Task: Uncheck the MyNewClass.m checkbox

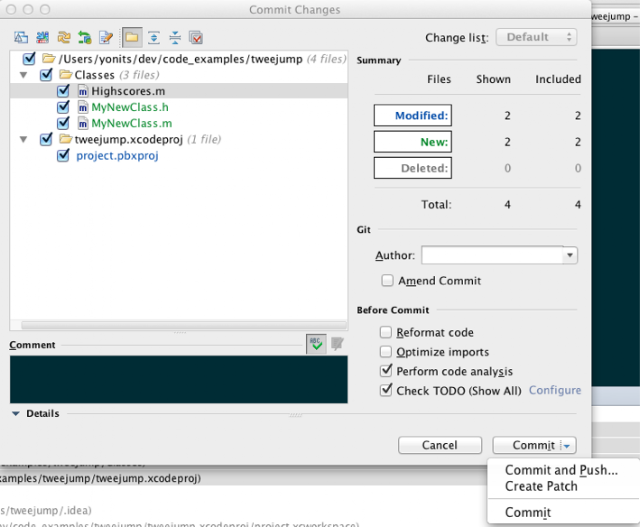Action: click(63, 123)
